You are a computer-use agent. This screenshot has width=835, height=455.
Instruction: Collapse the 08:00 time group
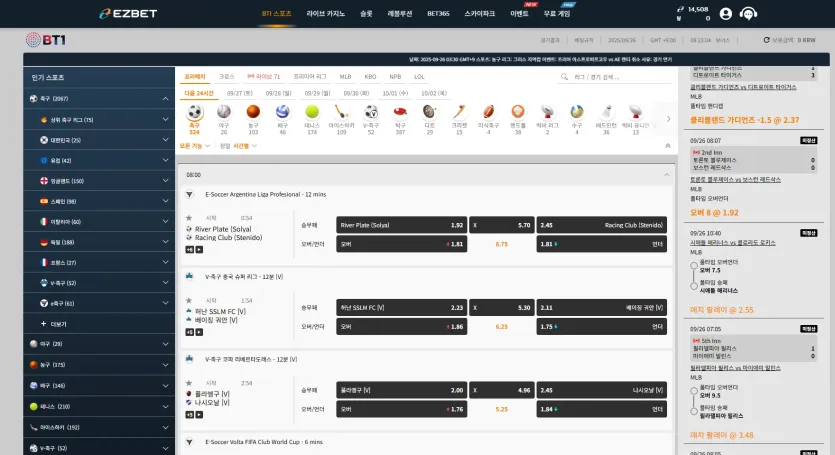coord(666,175)
